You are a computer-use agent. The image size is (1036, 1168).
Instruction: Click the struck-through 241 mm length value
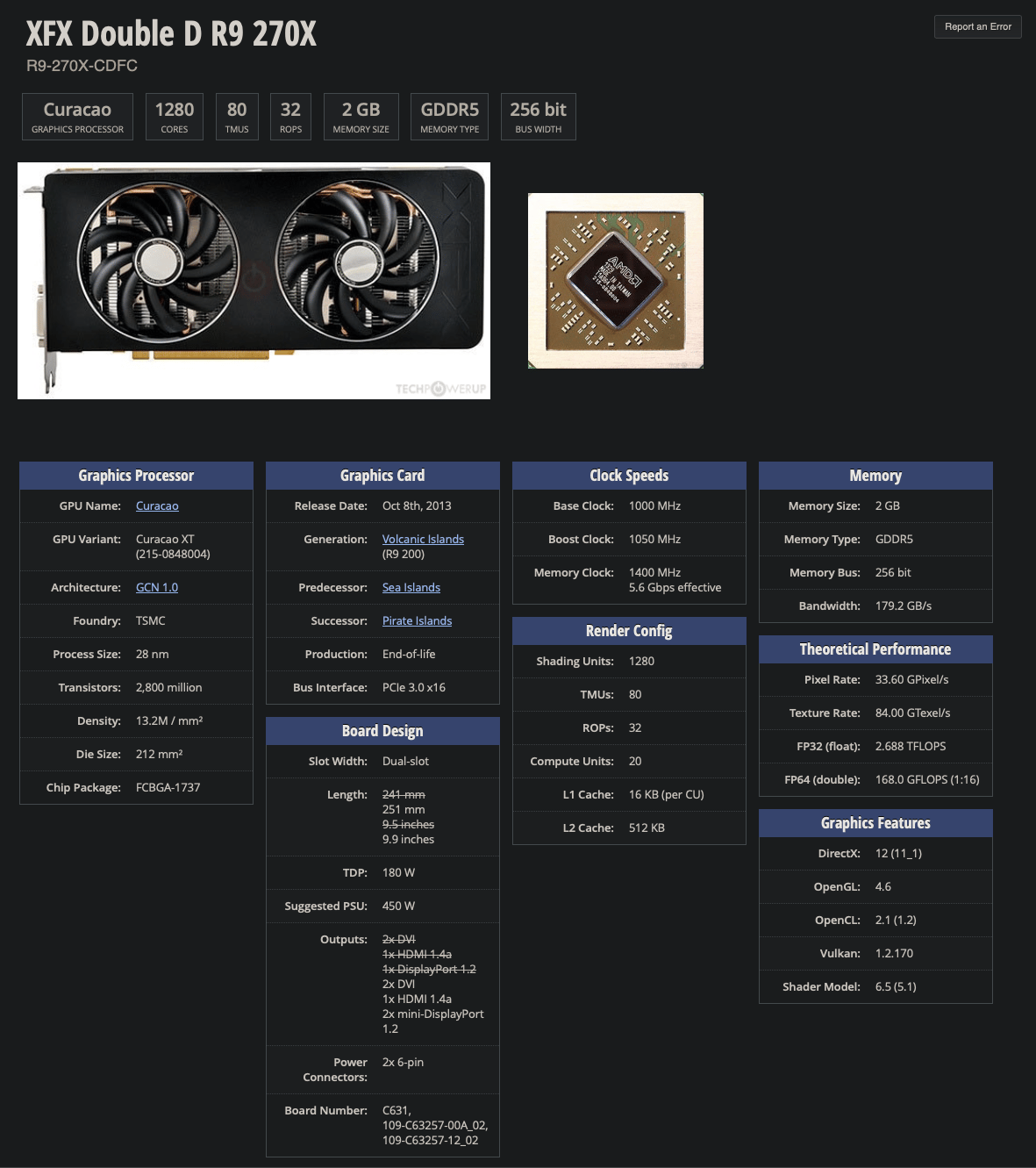(x=404, y=795)
